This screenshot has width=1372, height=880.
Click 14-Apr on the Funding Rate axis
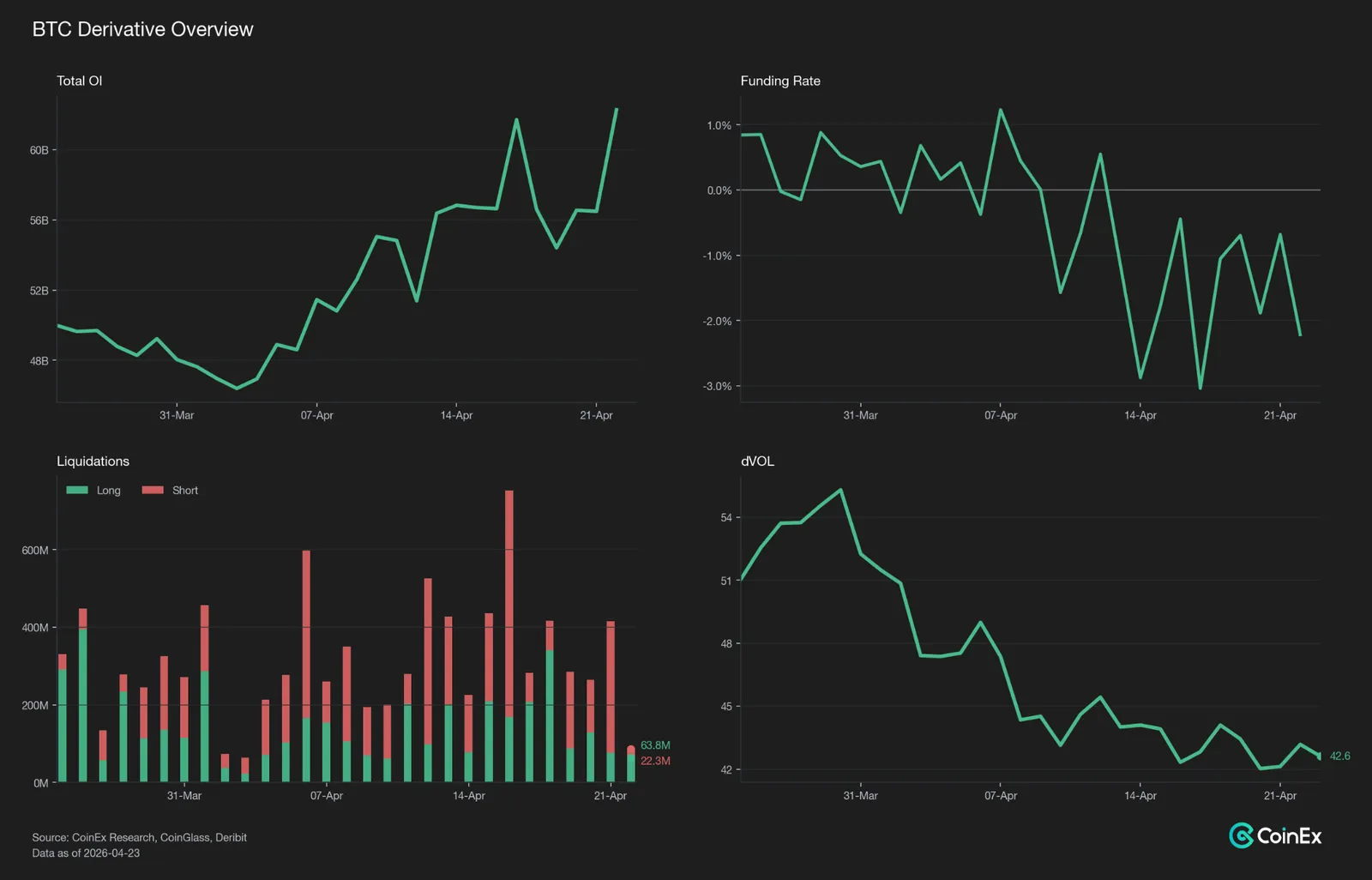(x=1140, y=415)
